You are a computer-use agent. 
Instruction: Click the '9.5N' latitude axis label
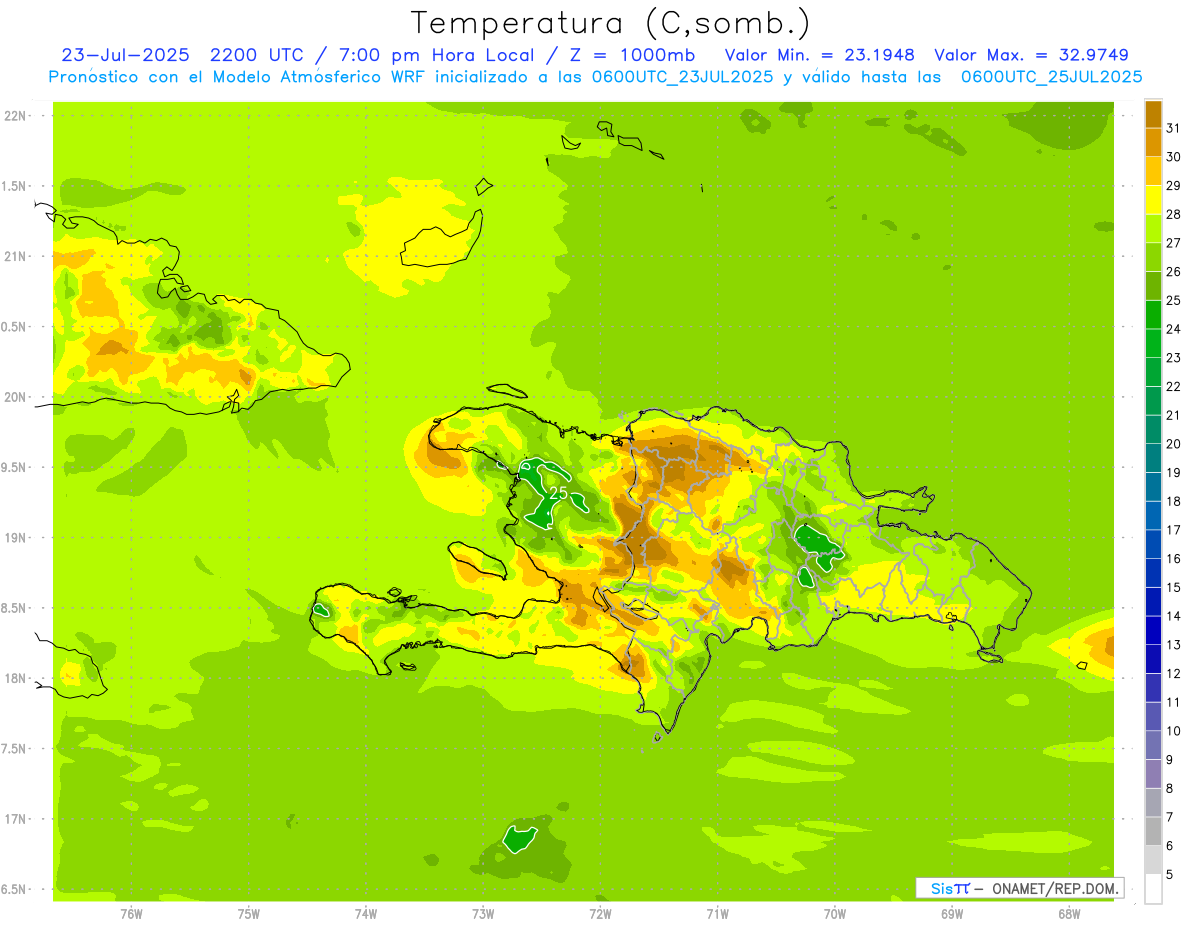15,467
